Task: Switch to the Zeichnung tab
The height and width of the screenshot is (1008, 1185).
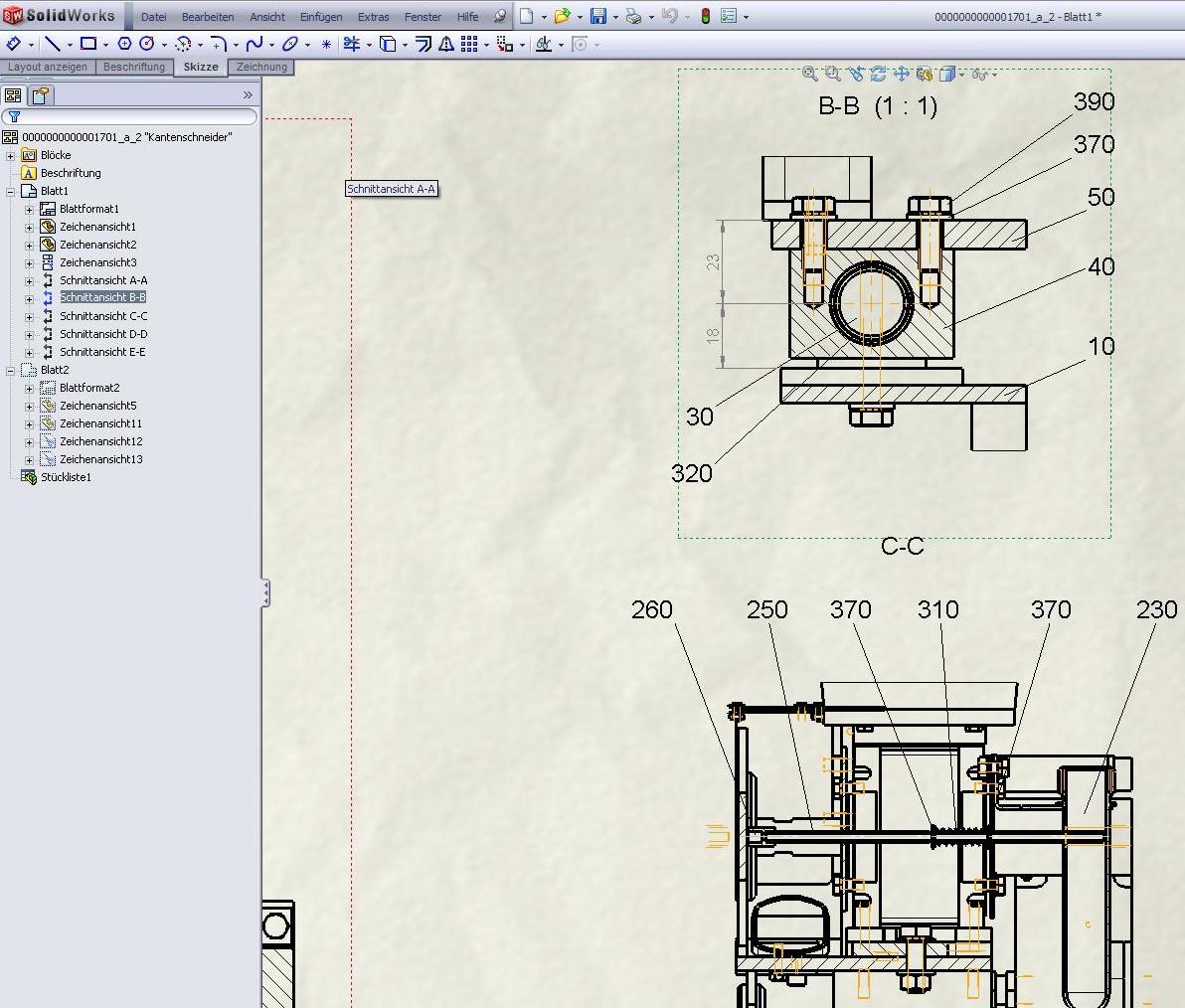Action: click(261, 68)
